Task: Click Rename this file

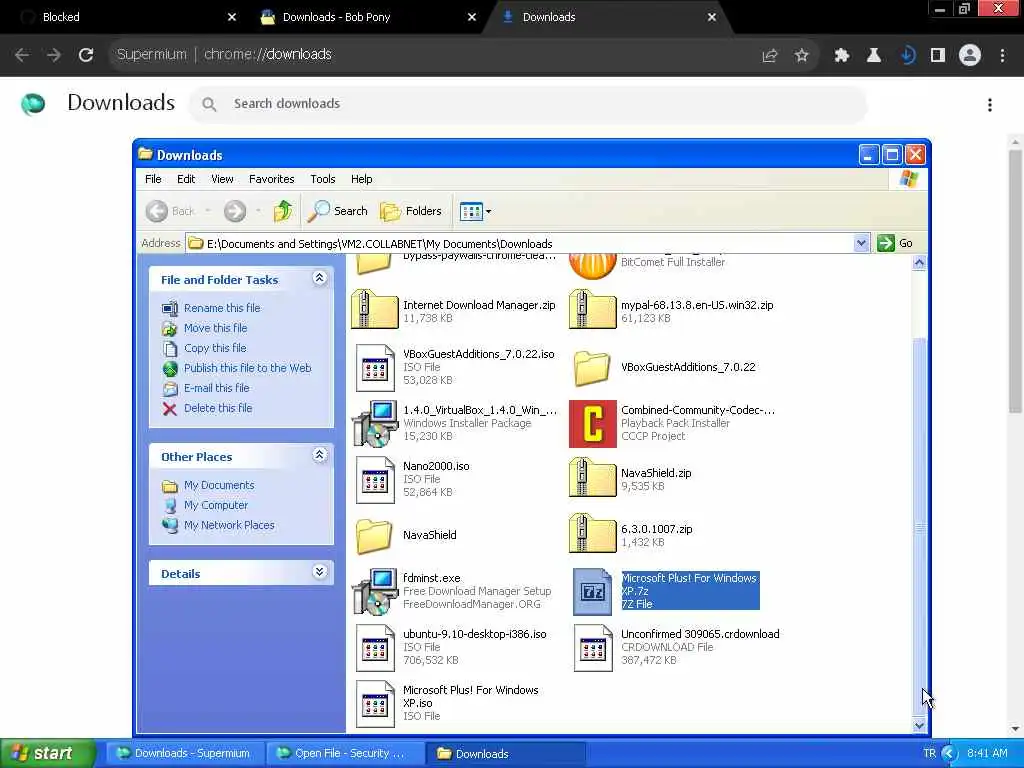Action: pyautogui.click(x=222, y=308)
